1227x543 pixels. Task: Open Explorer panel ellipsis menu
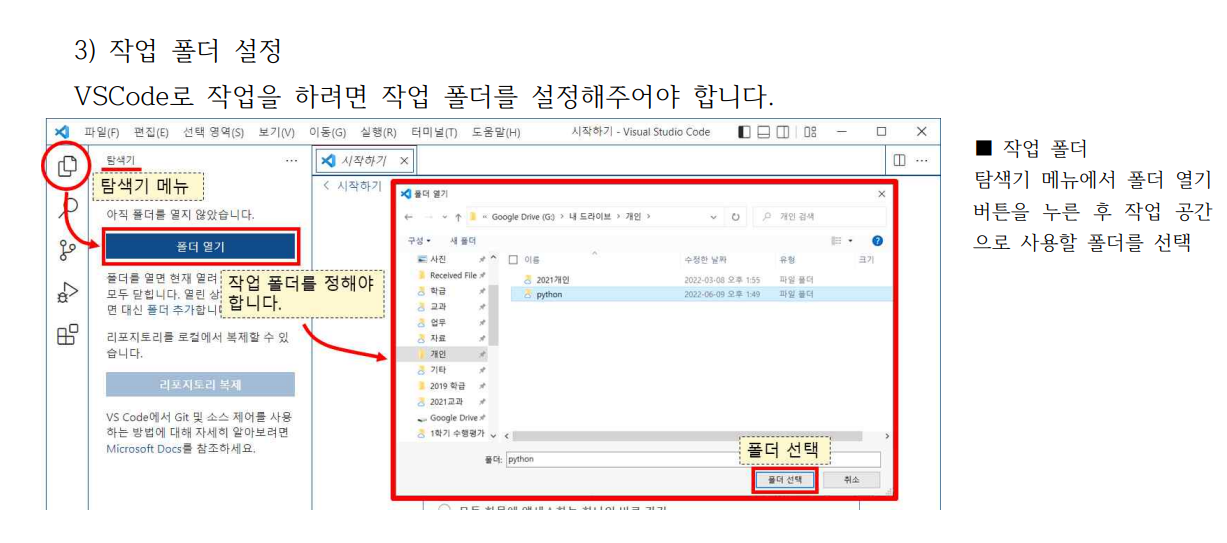tap(291, 160)
